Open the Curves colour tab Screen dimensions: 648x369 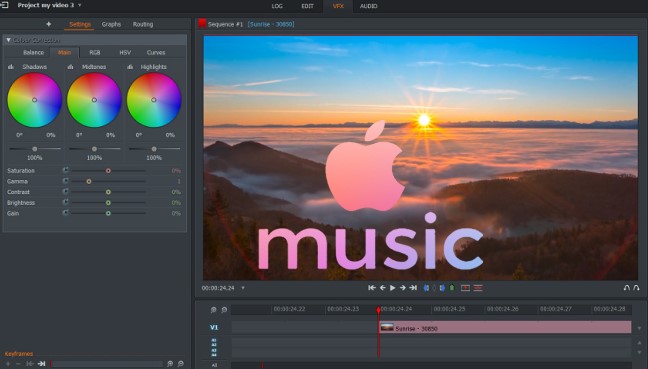[x=156, y=52]
